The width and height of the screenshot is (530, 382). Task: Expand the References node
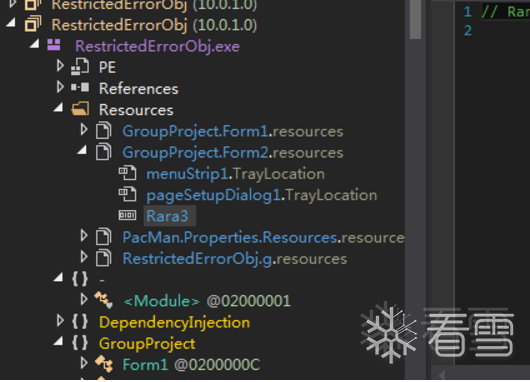(60, 87)
